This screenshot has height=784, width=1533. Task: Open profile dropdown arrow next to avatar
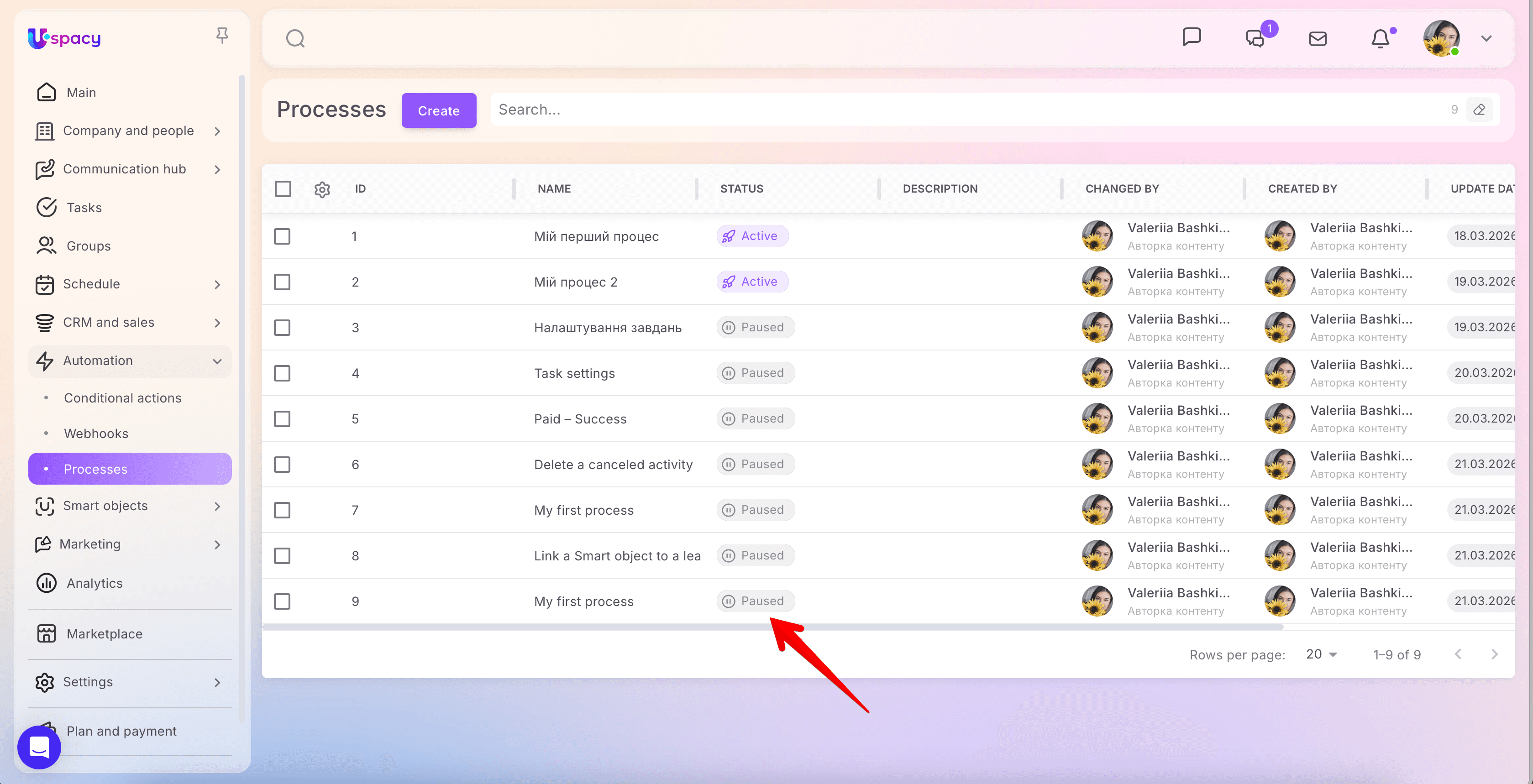pyautogui.click(x=1486, y=39)
